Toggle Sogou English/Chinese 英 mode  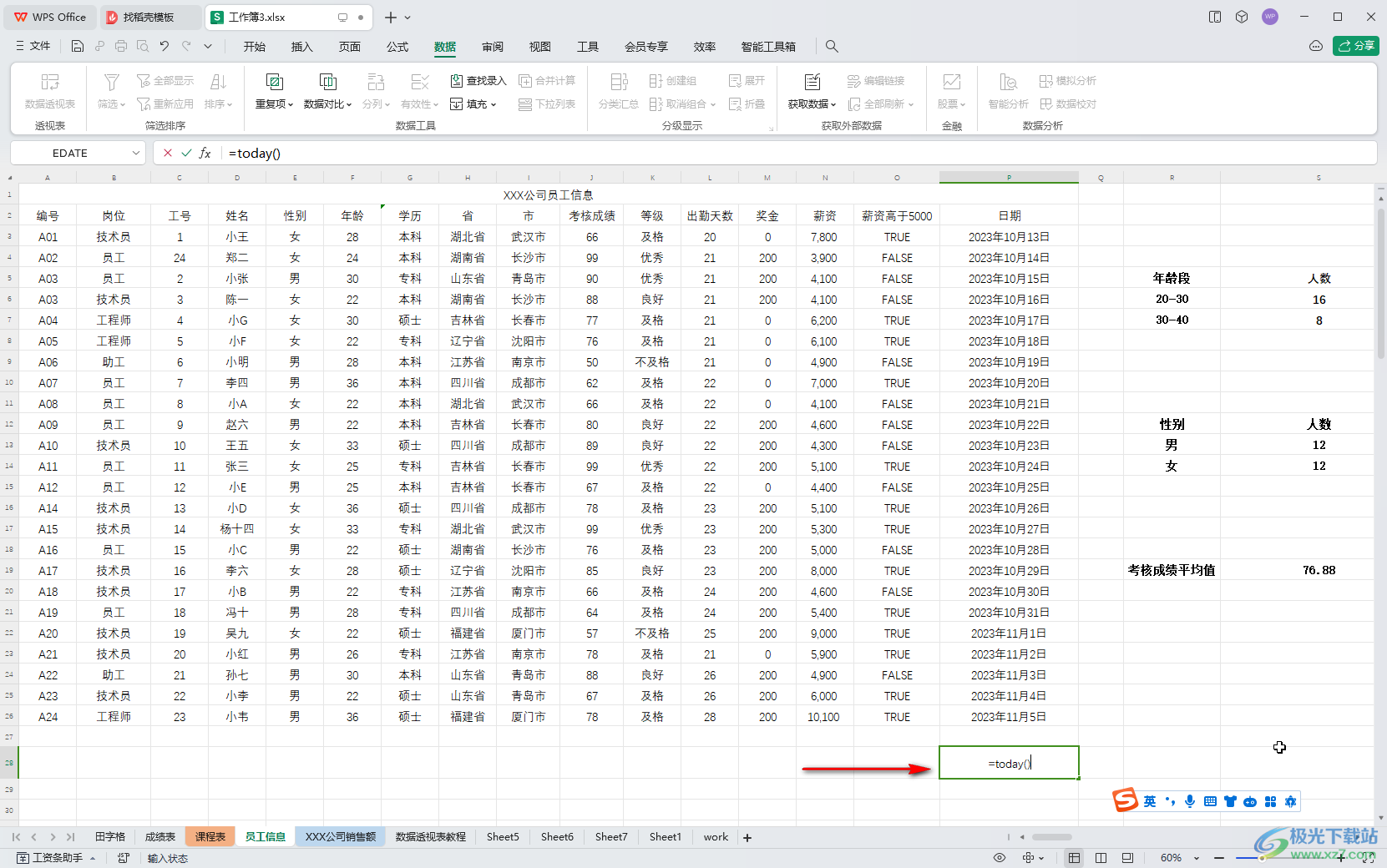tap(1150, 801)
